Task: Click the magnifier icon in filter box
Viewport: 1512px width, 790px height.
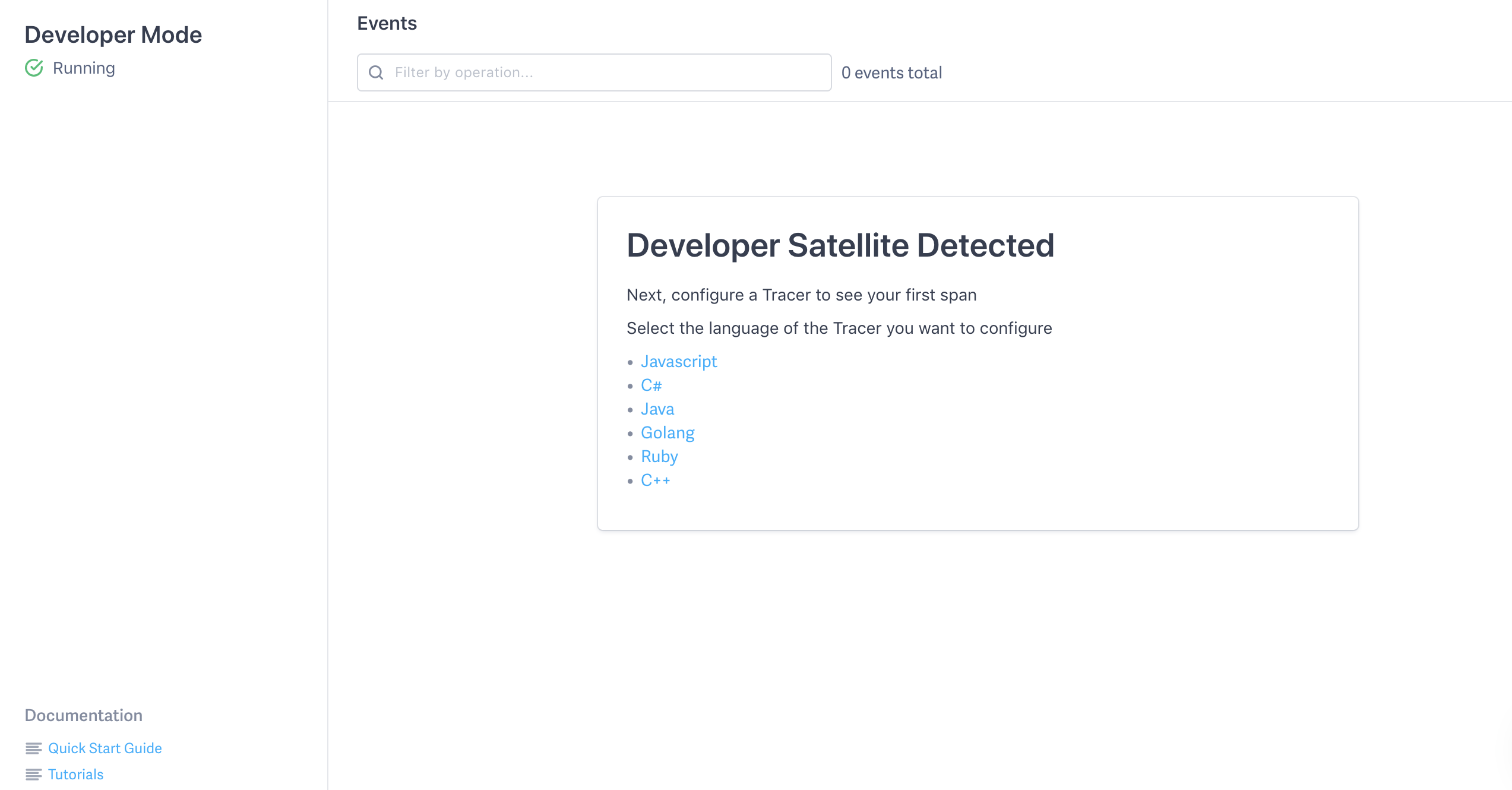Action: pyautogui.click(x=376, y=72)
